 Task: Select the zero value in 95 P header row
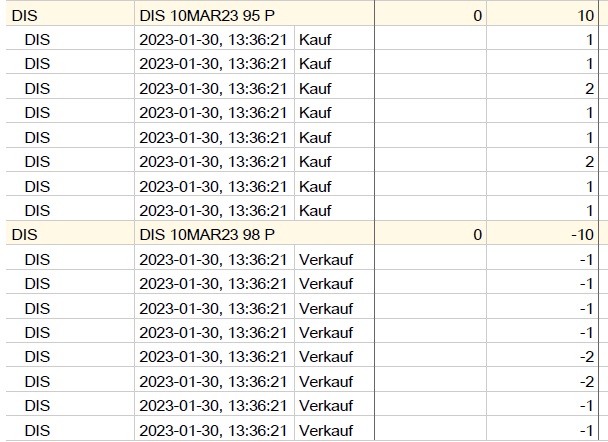477,16
